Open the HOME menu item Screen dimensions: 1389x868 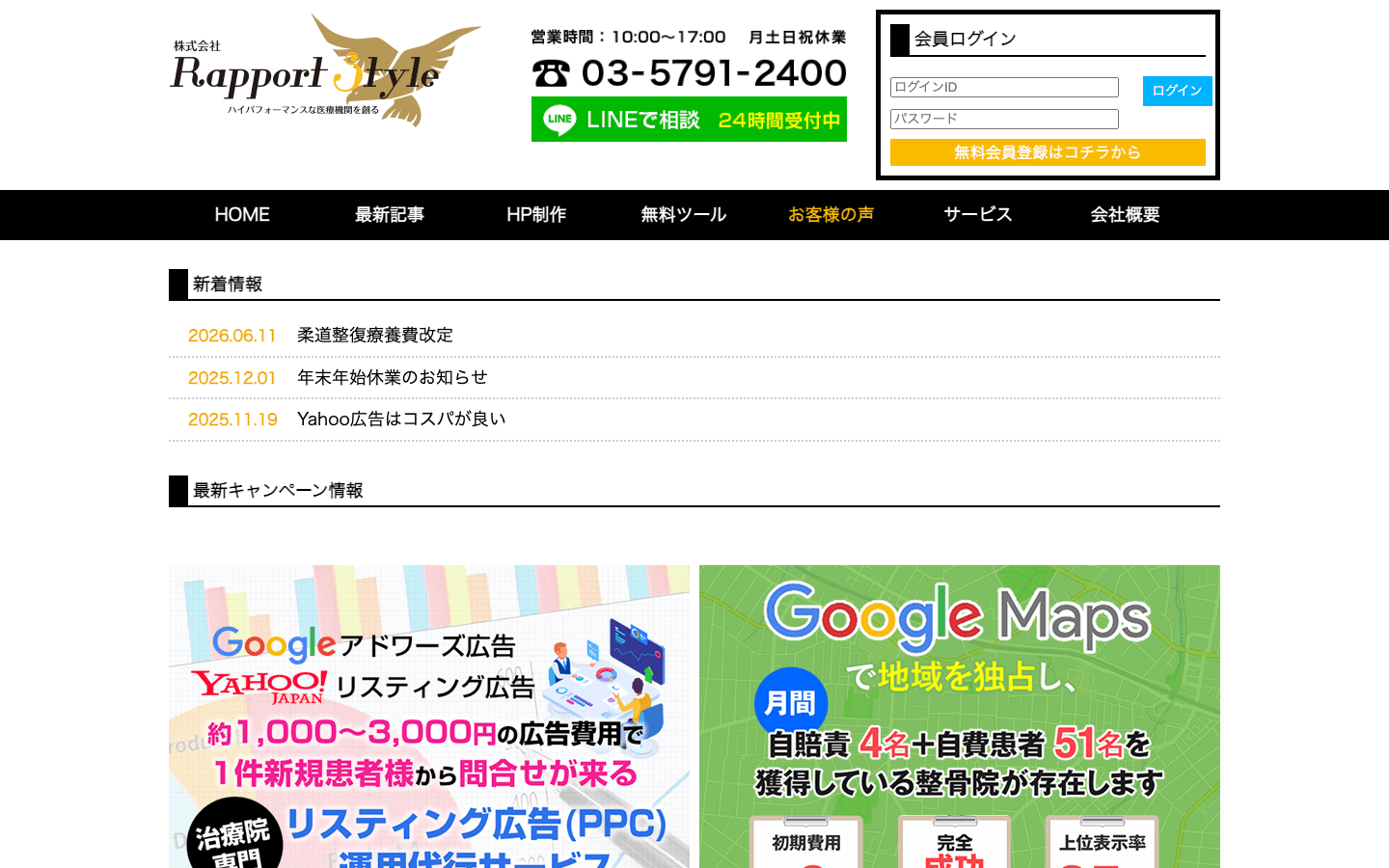(x=242, y=215)
